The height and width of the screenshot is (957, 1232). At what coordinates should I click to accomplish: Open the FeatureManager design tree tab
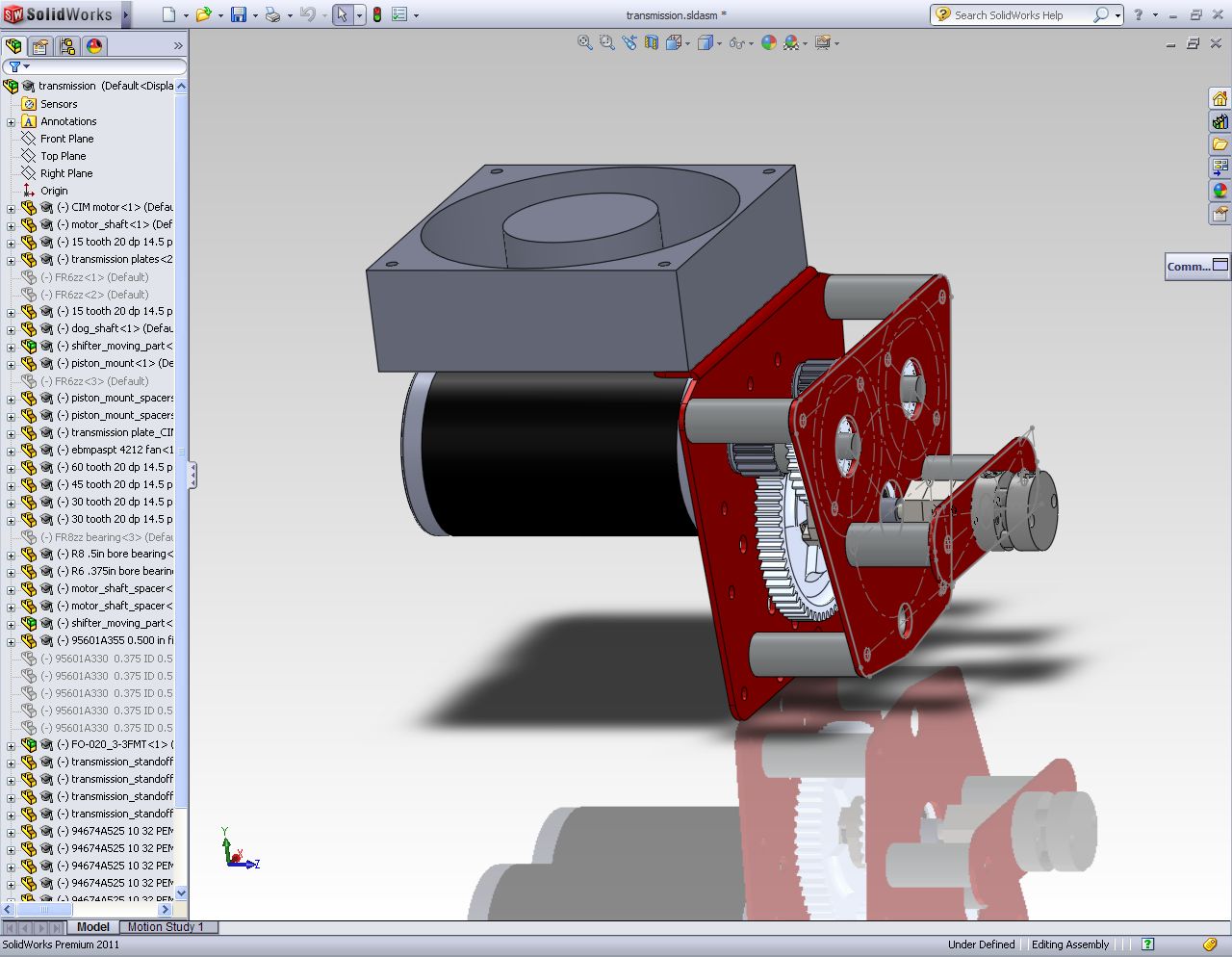coord(14,46)
